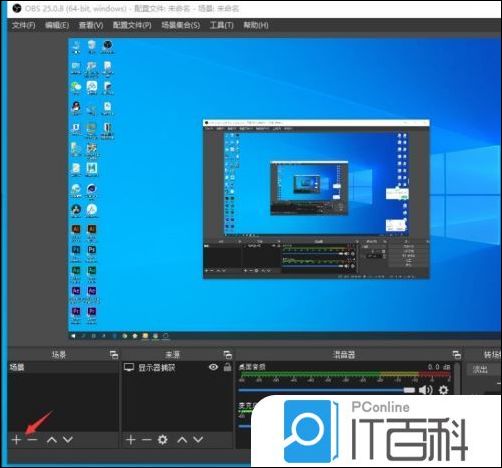Float the 来源 dock panel

[227, 354]
